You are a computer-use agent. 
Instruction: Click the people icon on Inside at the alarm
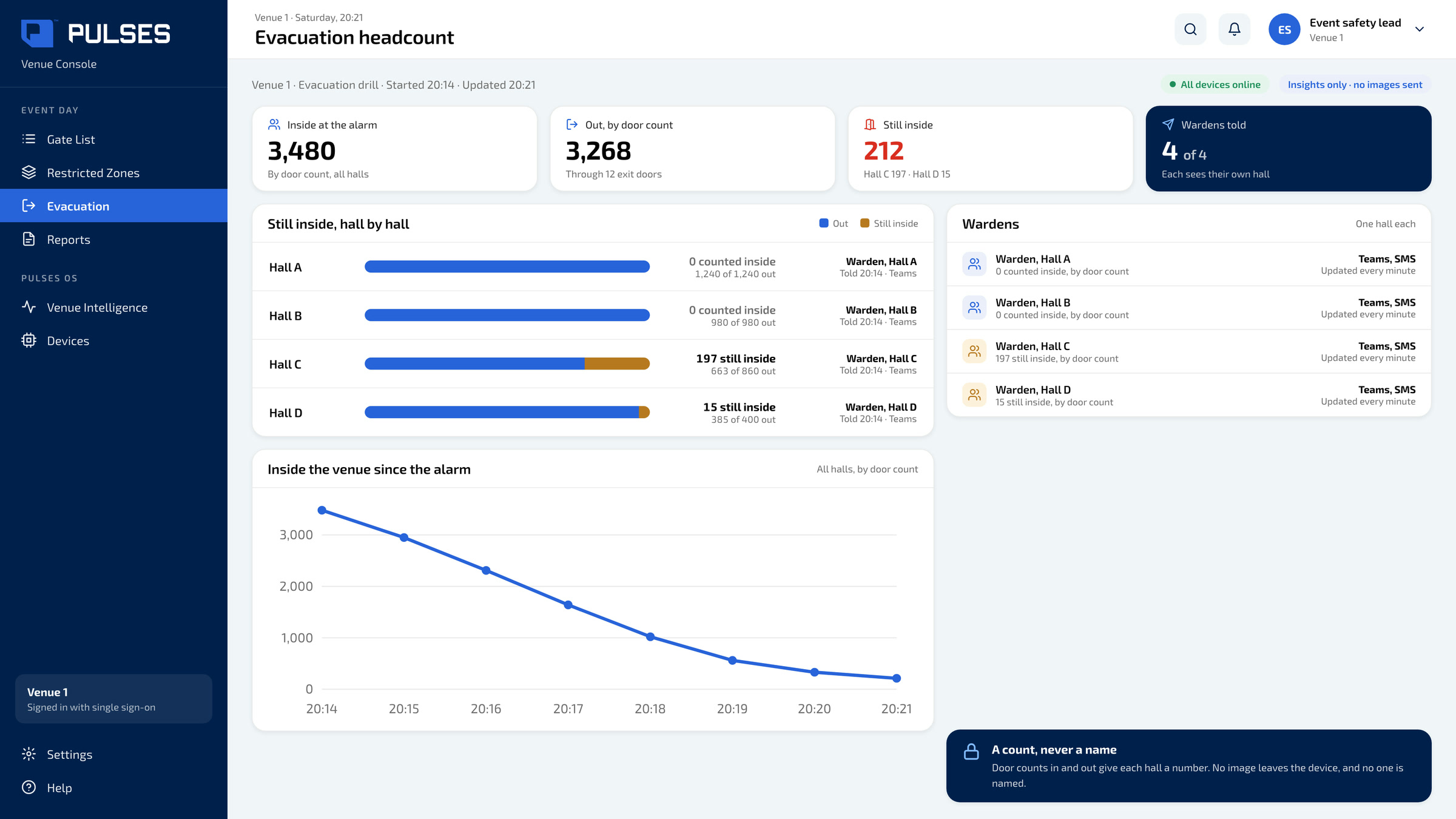[274, 124]
